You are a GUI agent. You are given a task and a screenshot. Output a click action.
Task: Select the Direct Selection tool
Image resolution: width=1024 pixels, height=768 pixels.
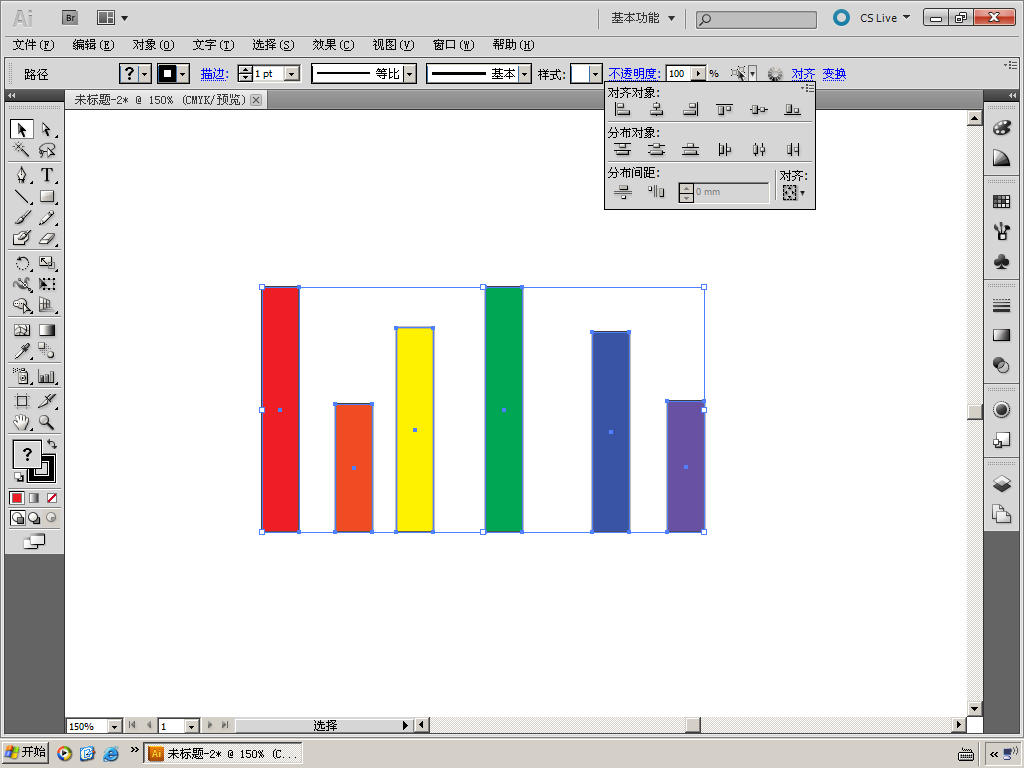point(46,129)
